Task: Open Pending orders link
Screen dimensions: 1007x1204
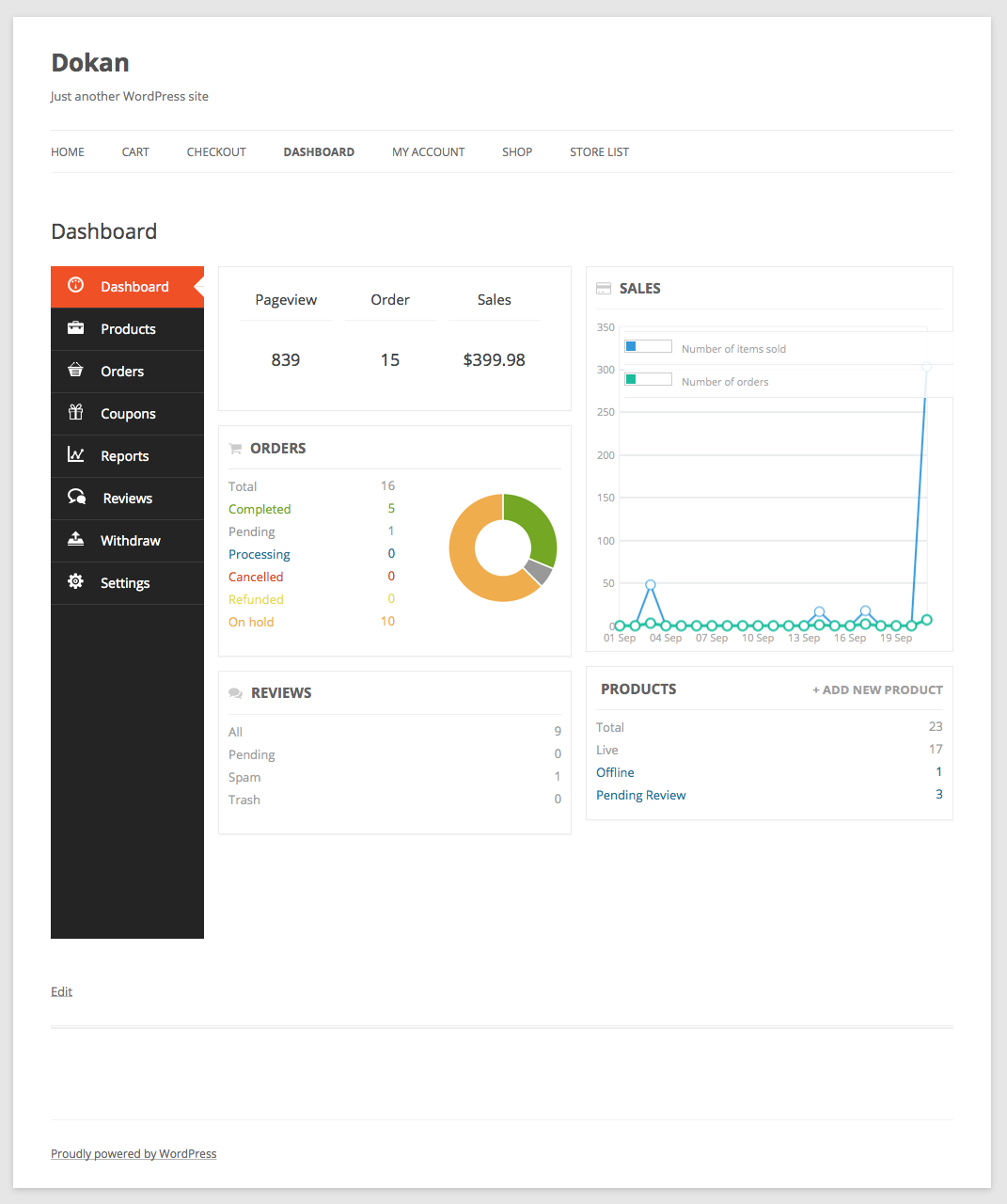Action: coord(252,531)
